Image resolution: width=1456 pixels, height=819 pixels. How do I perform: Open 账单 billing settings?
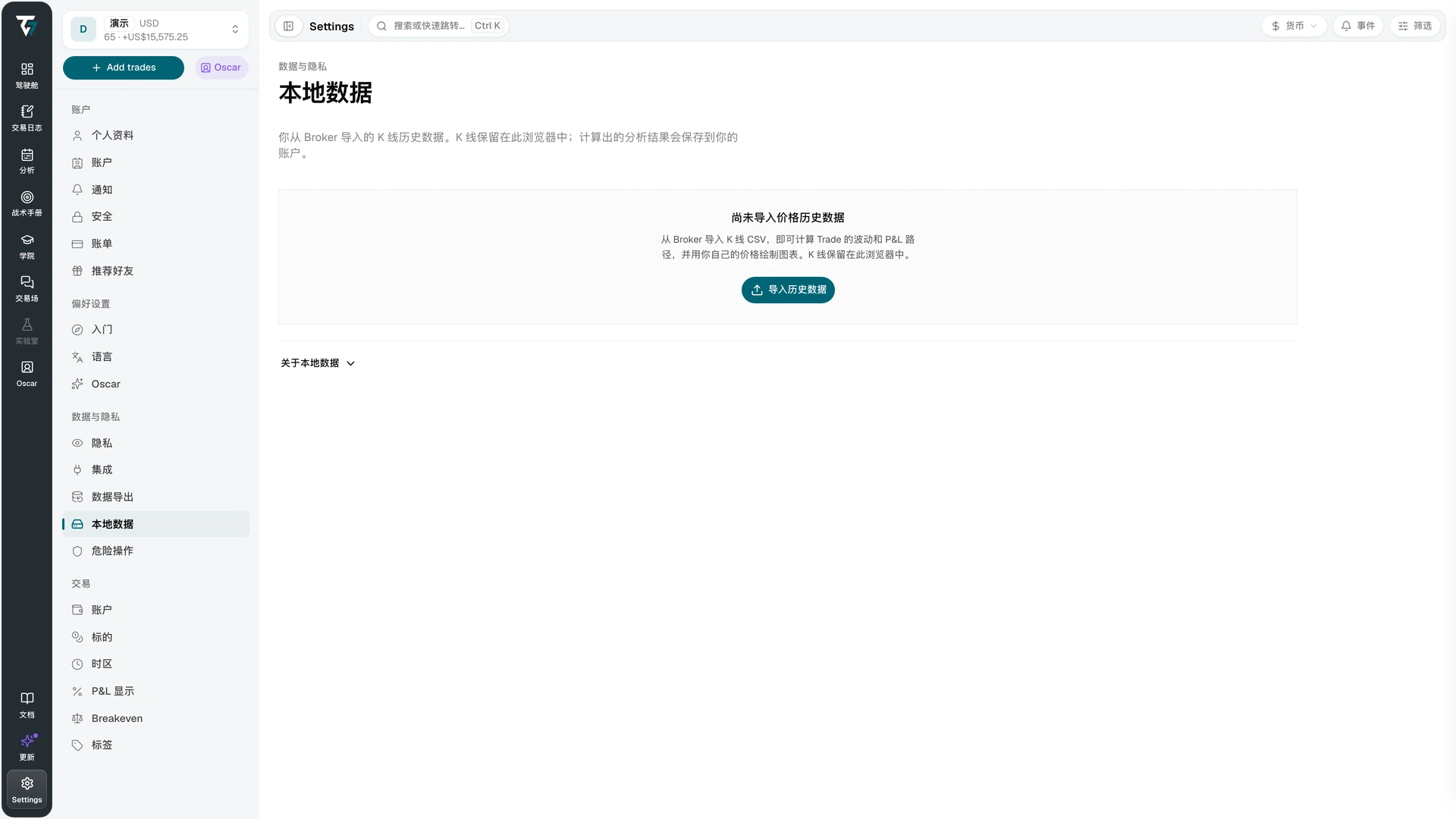tap(155, 244)
